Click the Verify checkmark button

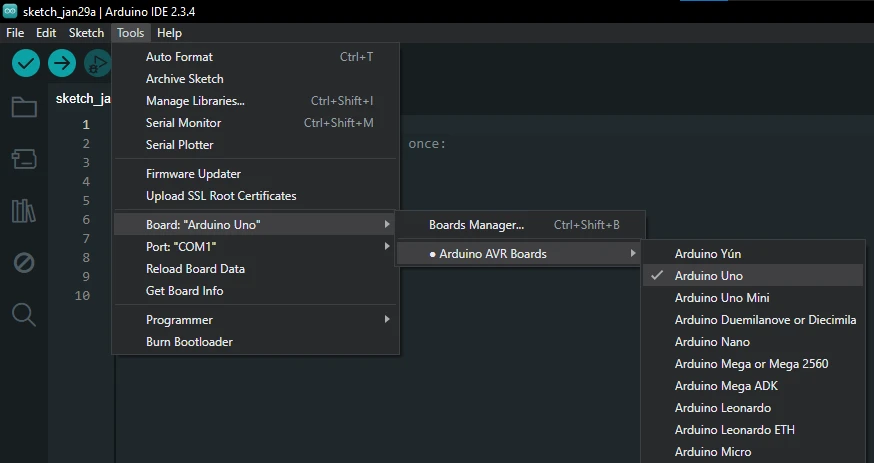(26, 63)
